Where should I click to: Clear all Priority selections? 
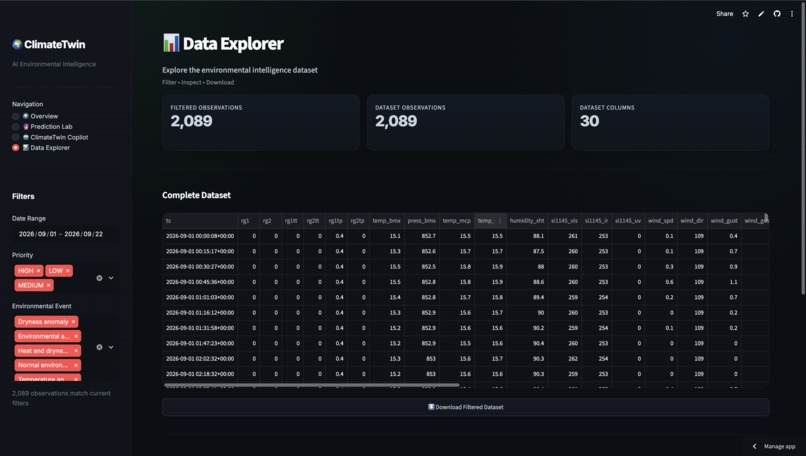tap(99, 278)
